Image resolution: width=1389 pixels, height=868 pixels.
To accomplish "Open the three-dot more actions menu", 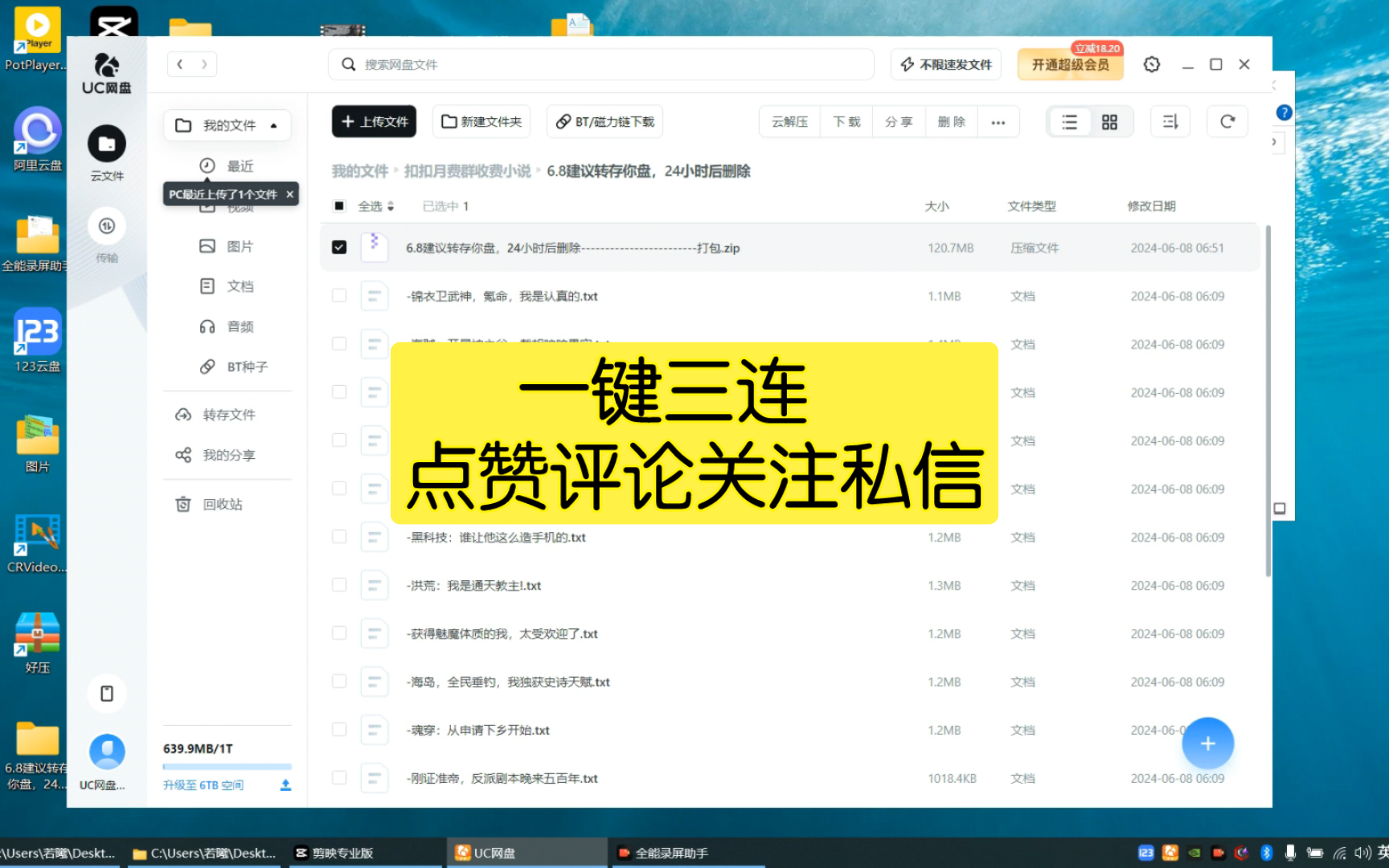I will pyautogui.click(x=998, y=122).
